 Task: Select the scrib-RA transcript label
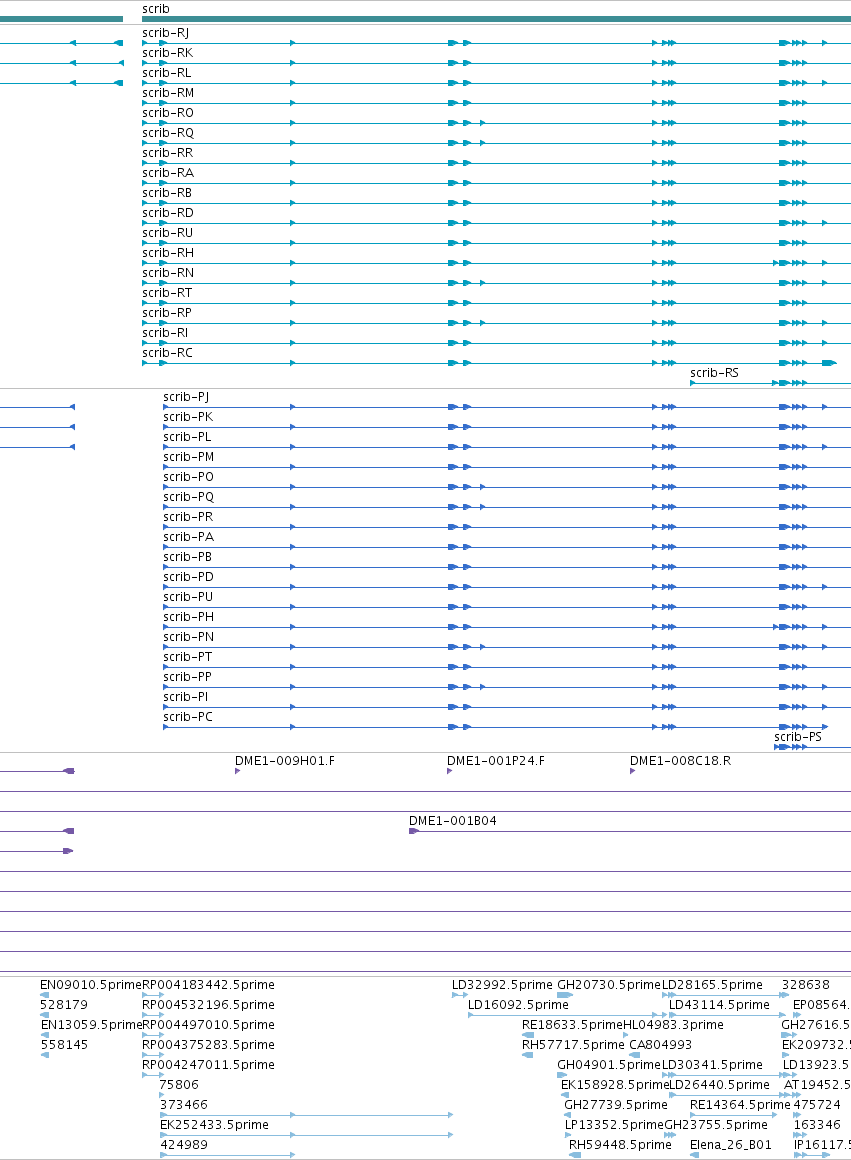click(x=168, y=172)
